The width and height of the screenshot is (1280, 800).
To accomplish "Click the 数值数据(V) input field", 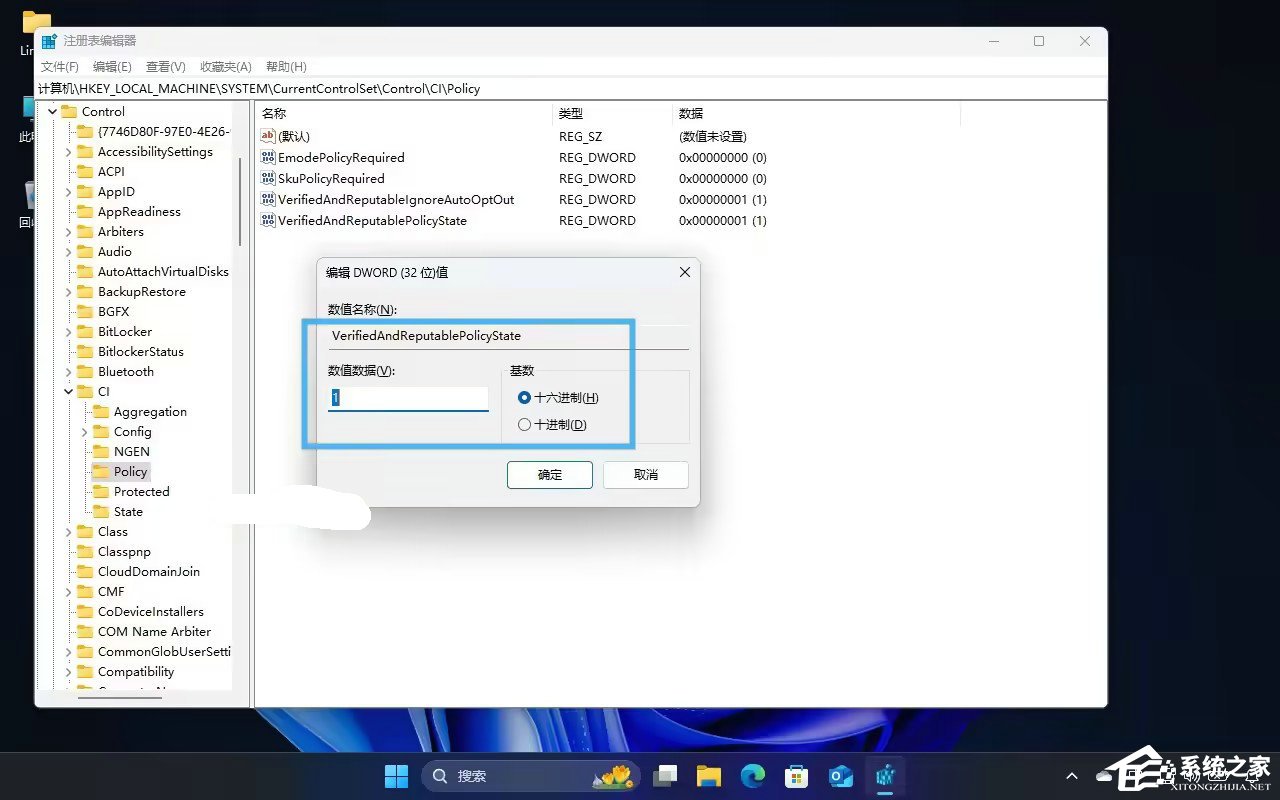I will [x=408, y=398].
